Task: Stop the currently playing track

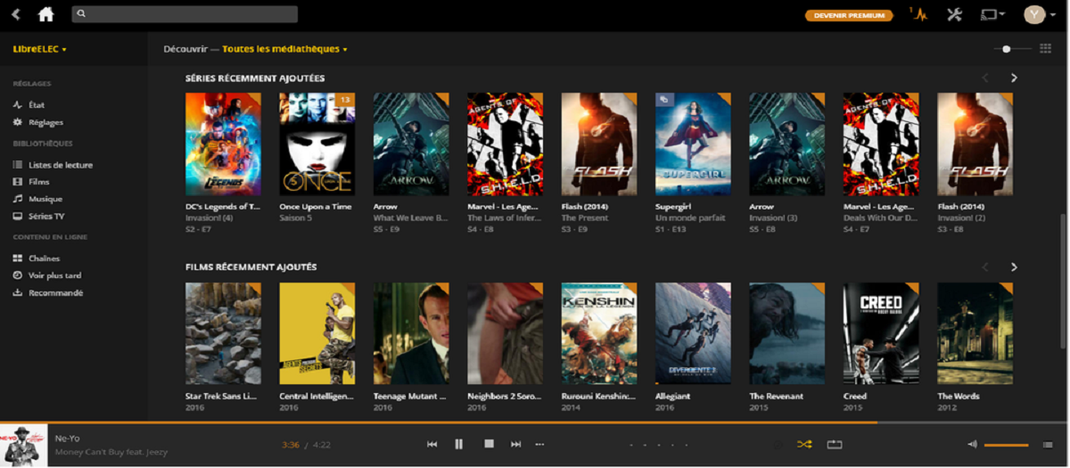Action: tap(489, 444)
